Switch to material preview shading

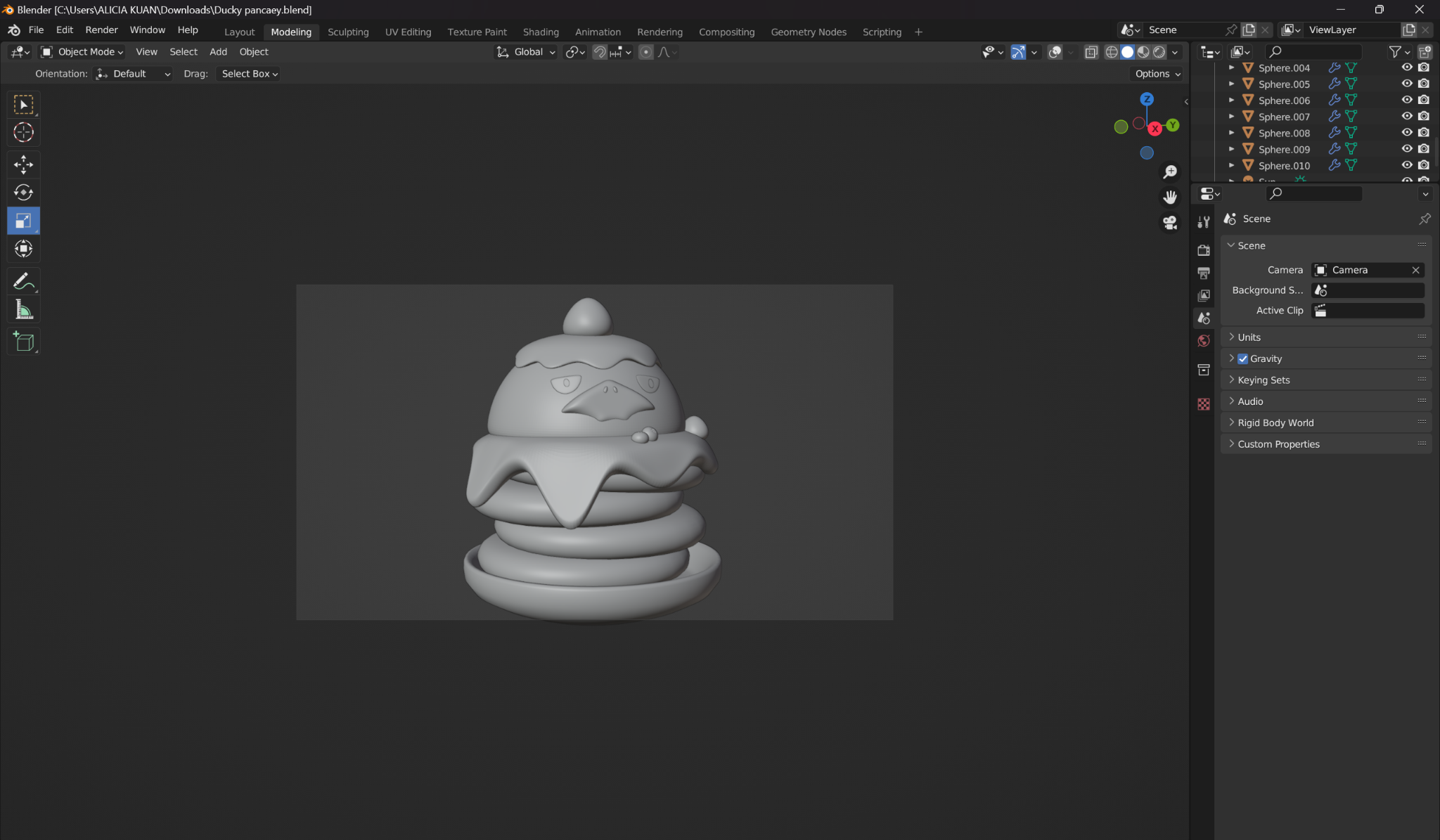(1143, 52)
